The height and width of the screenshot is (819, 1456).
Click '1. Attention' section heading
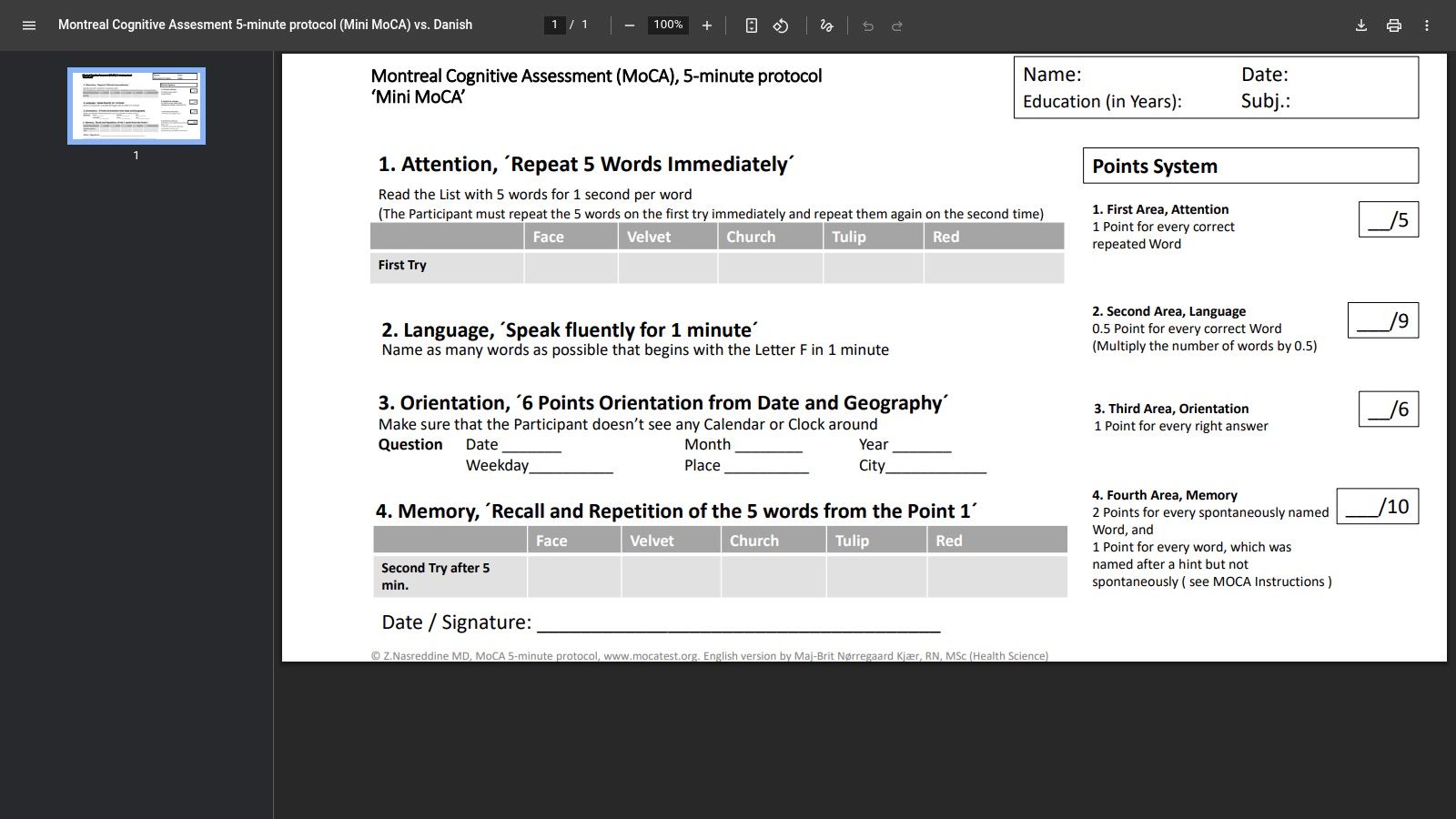(x=586, y=164)
